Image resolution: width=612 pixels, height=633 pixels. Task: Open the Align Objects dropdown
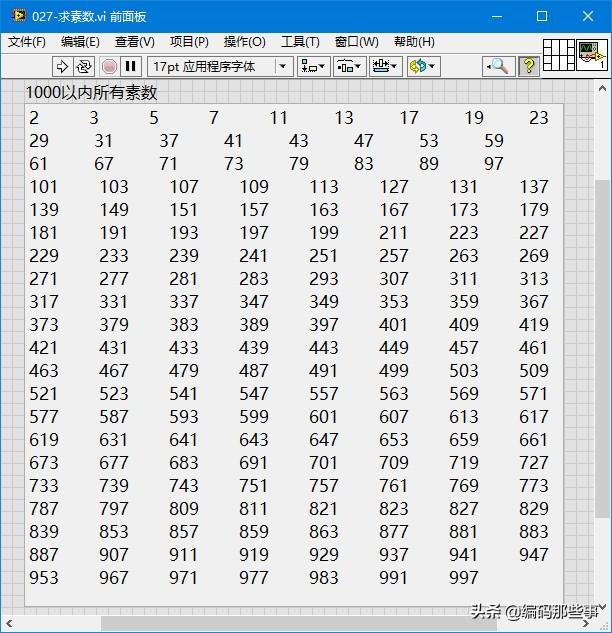coord(314,66)
